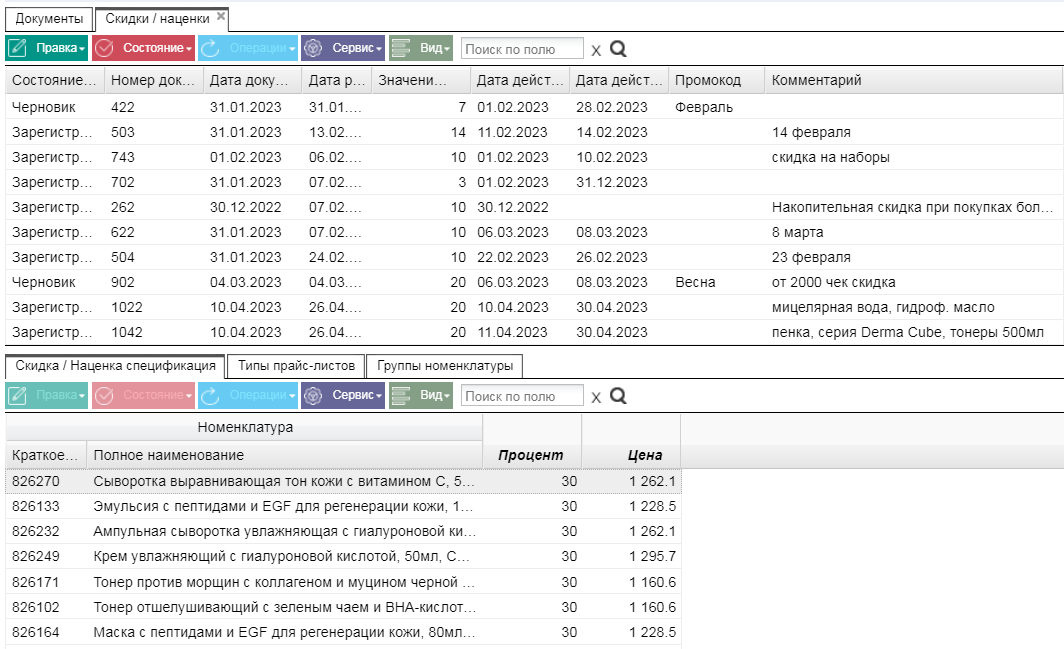
Task: Open the lower Сервис dropdown menu
Action: (343, 395)
